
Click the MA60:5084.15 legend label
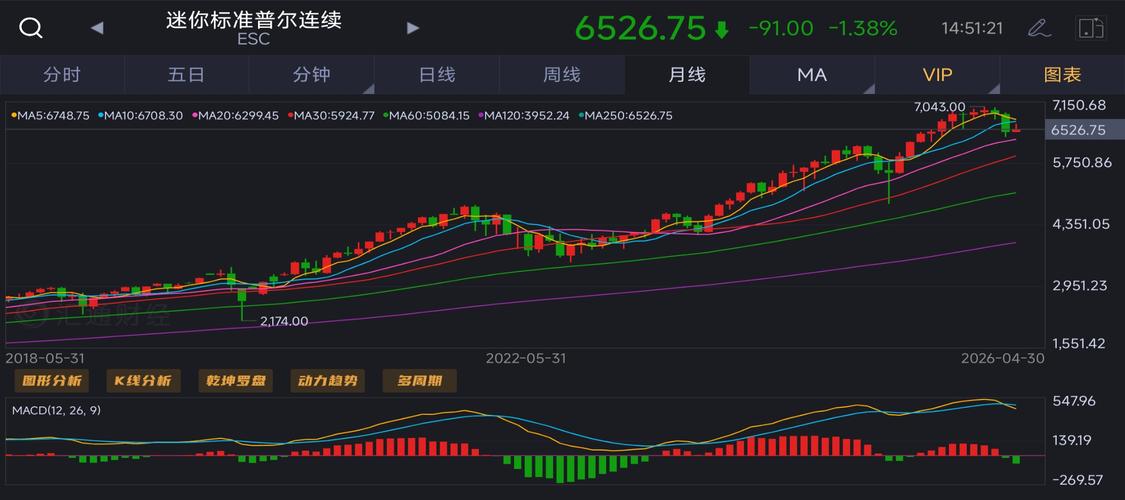pyautogui.click(x=427, y=115)
